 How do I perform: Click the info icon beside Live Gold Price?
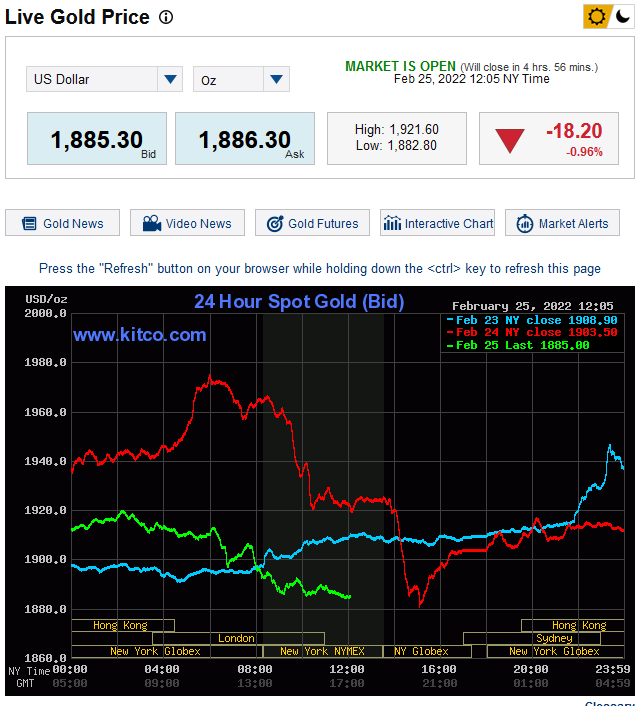click(x=166, y=17)
